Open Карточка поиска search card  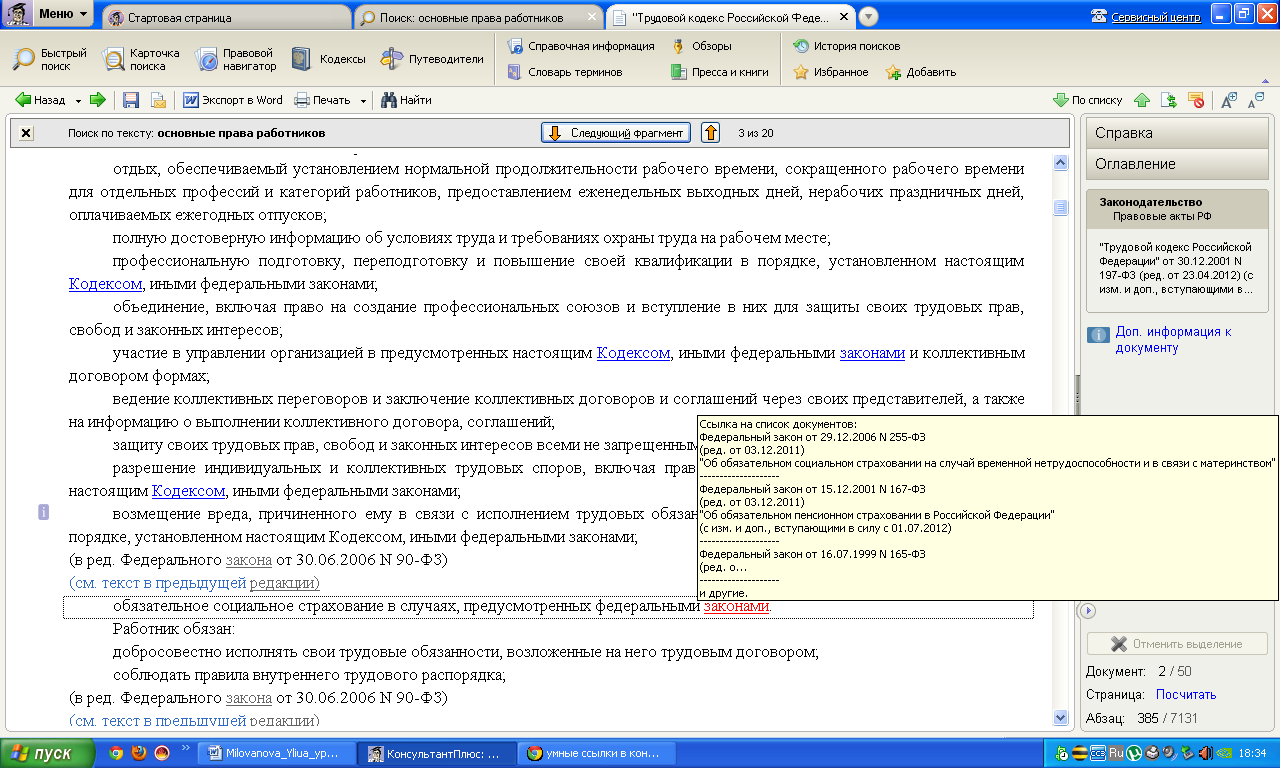coord(142,59)
